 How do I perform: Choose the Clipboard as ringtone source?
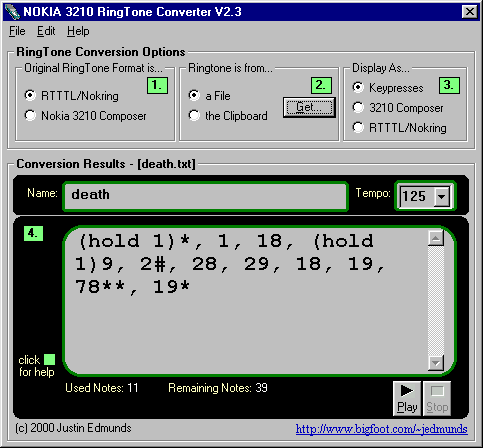point(194,116)
